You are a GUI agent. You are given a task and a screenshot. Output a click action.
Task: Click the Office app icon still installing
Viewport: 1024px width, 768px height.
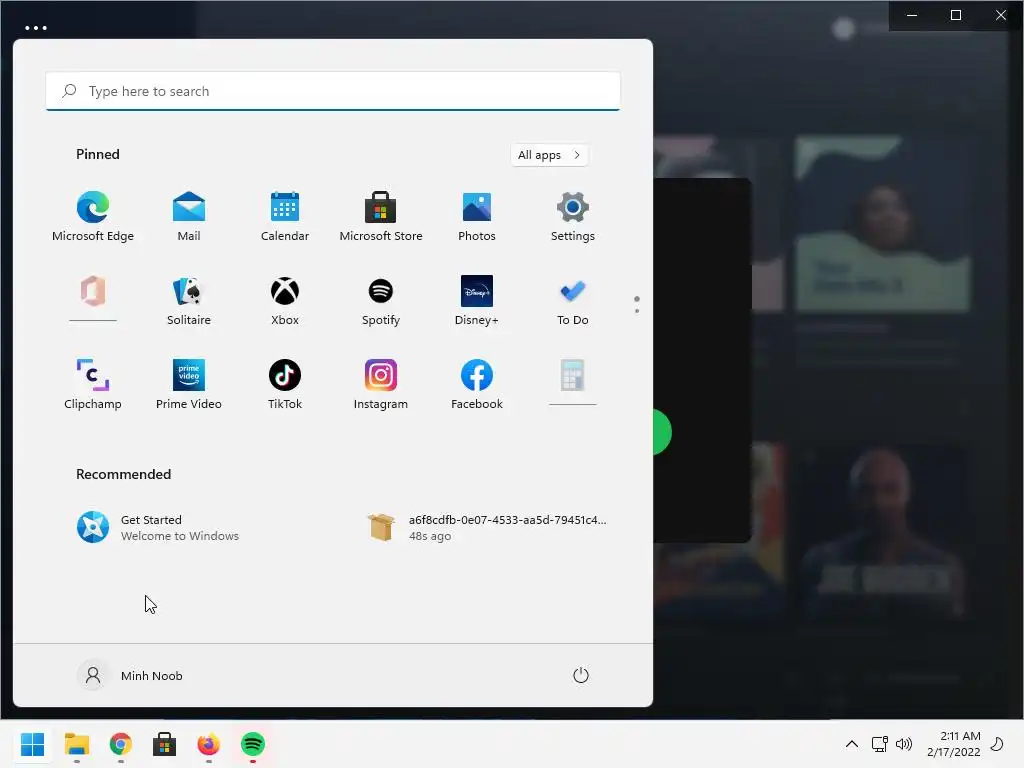pos(93,291)
